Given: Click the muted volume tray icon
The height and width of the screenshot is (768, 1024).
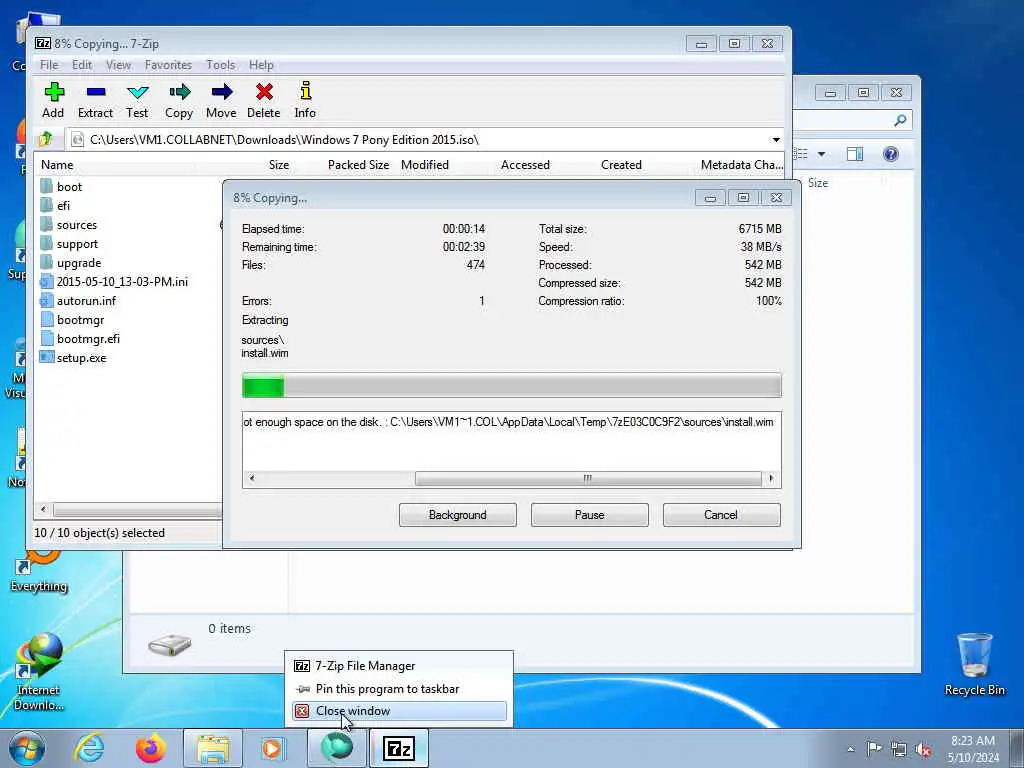Looking at the screenshot, I should (x=923, y=750).
